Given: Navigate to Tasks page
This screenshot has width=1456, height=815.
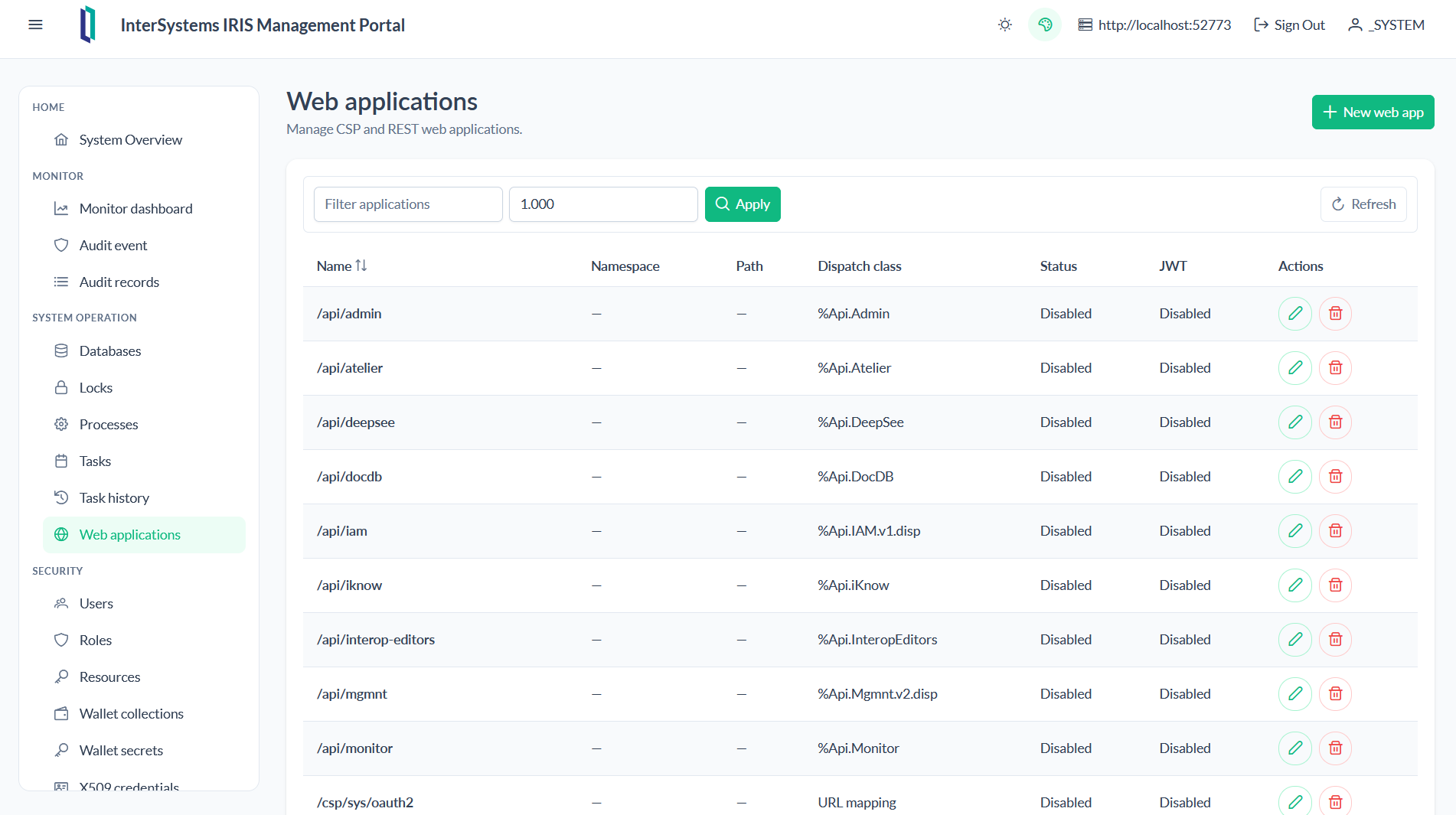Looking at the screenshot, I should [144, 461].
